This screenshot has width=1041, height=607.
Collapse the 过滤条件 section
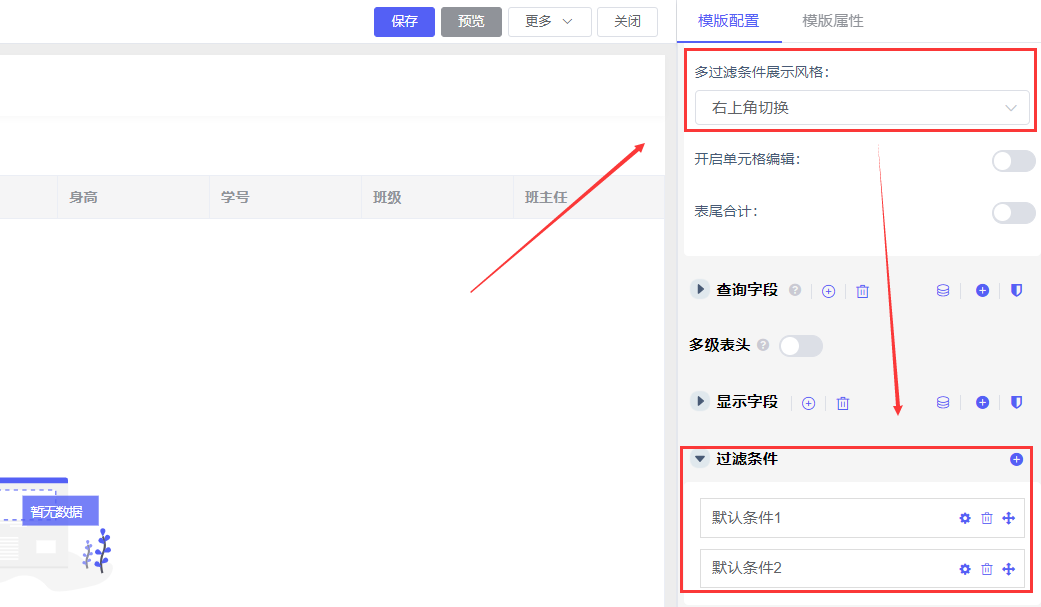700,459
